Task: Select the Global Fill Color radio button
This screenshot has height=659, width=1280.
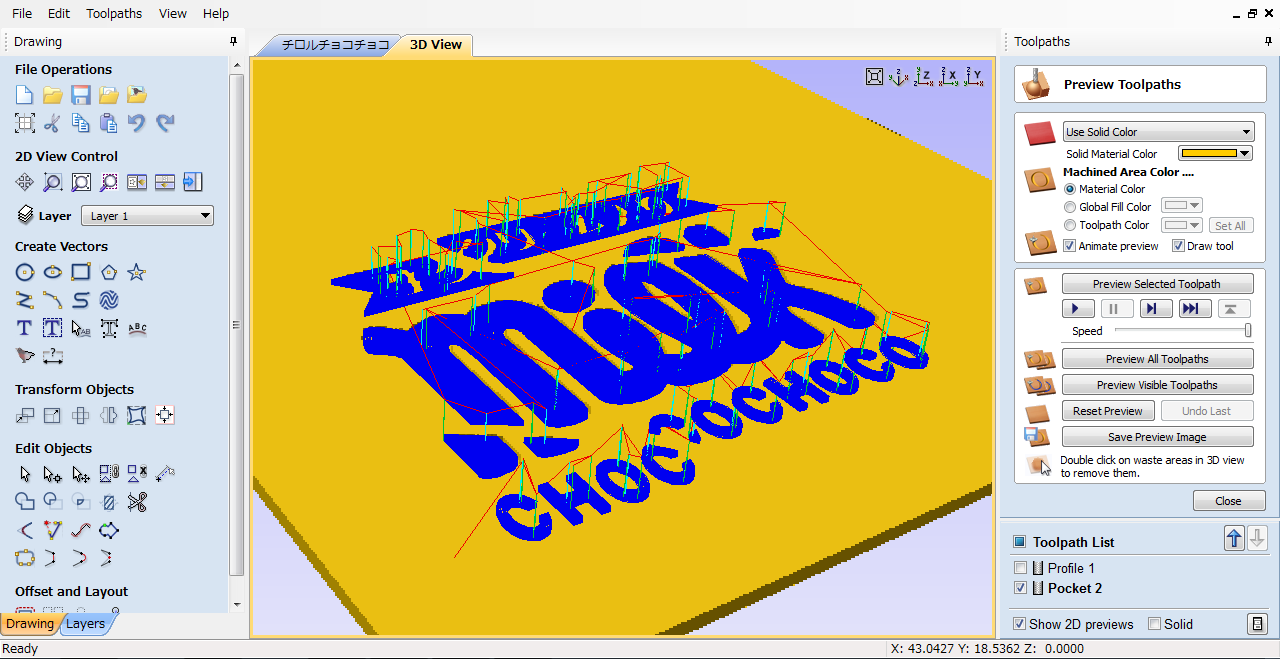Action: point(1070,207)
